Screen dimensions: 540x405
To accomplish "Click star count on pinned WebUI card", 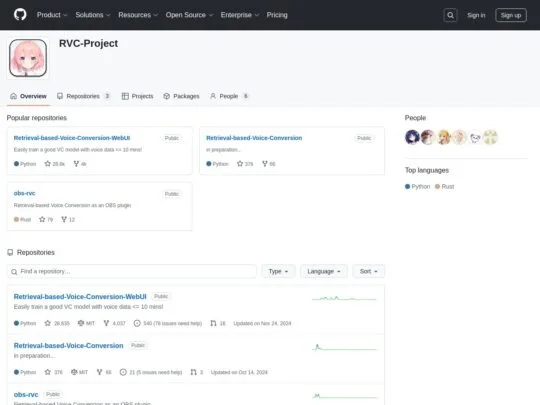I will [54, 164].
